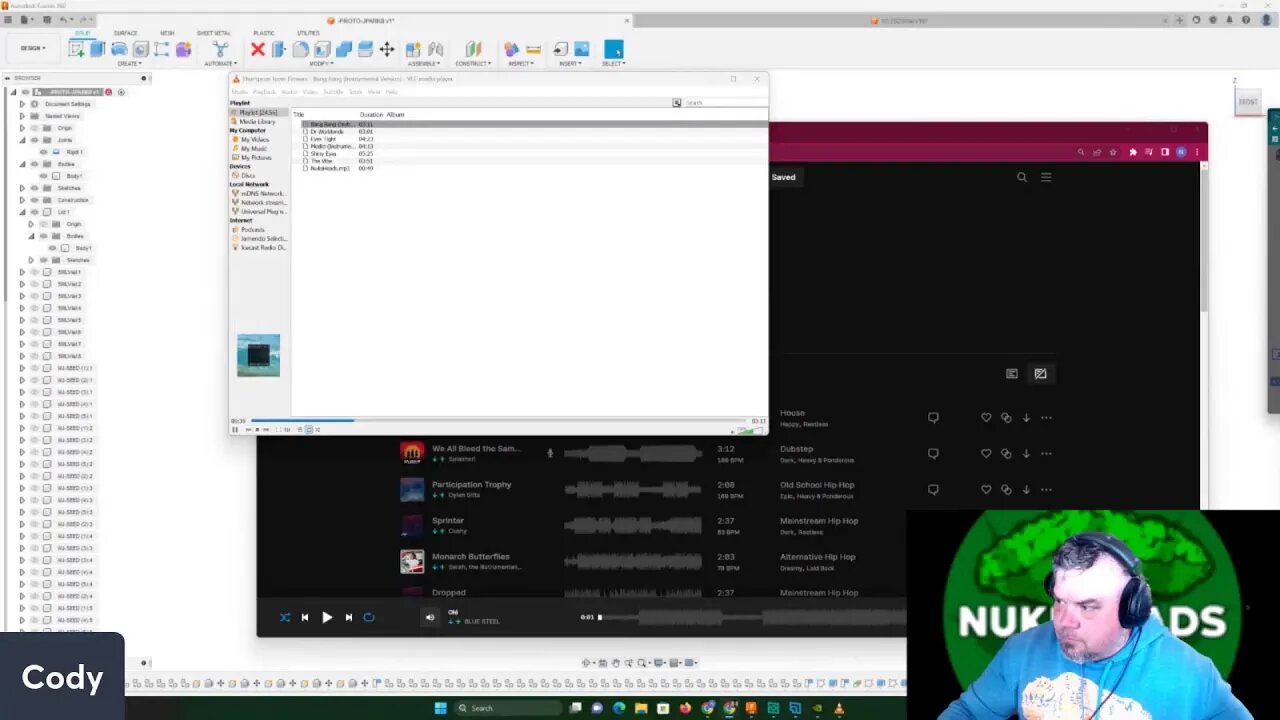
Task: Switch to the Mesh tab
Action: 167,33
